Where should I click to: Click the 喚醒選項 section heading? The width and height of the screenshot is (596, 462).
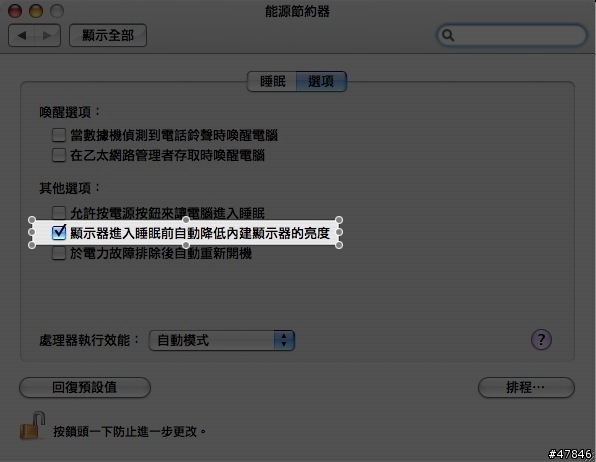[70, 112]
